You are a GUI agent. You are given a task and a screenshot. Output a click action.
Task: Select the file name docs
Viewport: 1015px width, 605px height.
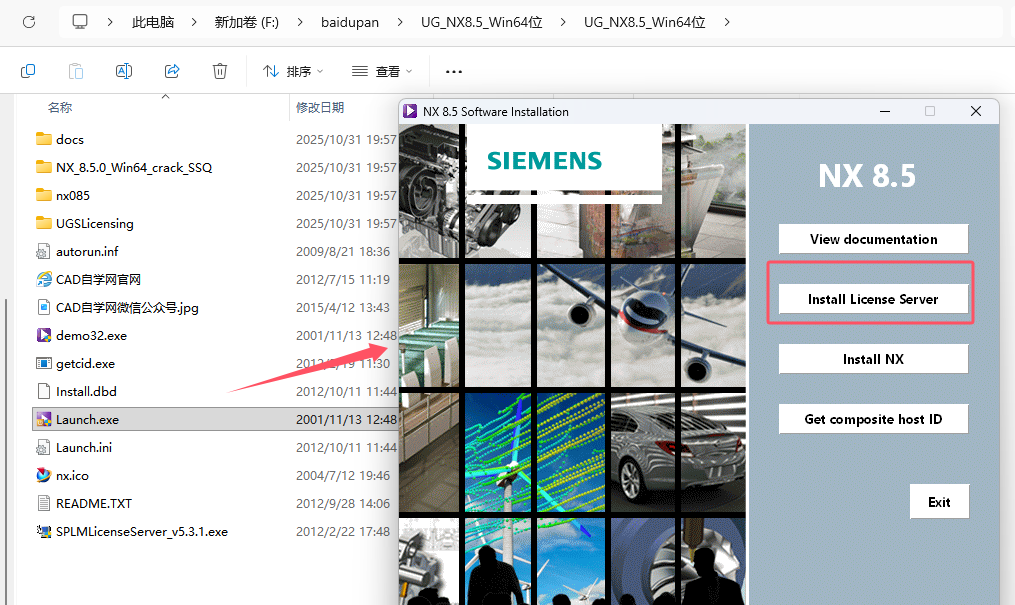point(70,140)
